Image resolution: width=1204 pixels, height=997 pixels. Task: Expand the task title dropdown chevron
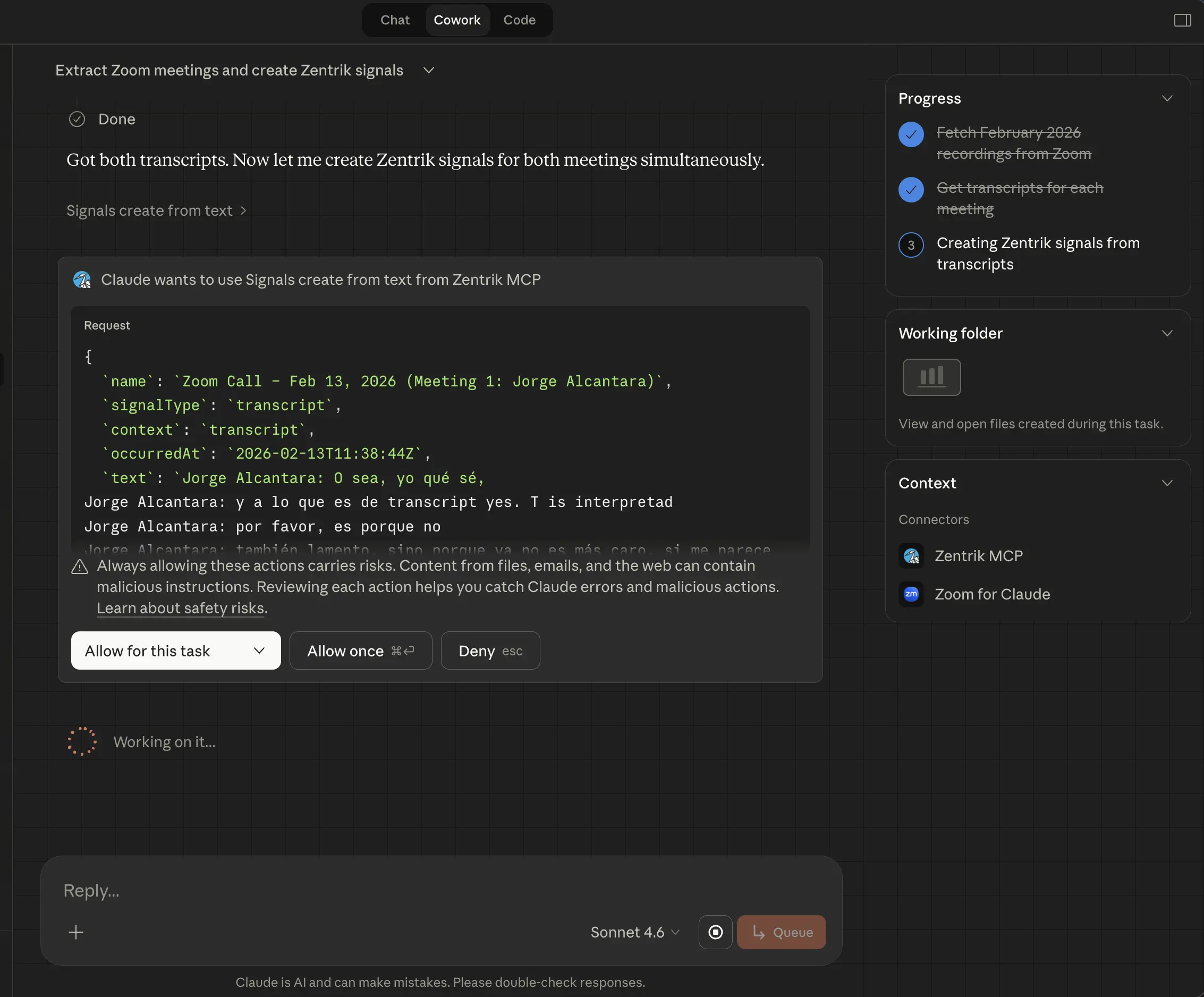pyautogui.click(x=428, y=71)
